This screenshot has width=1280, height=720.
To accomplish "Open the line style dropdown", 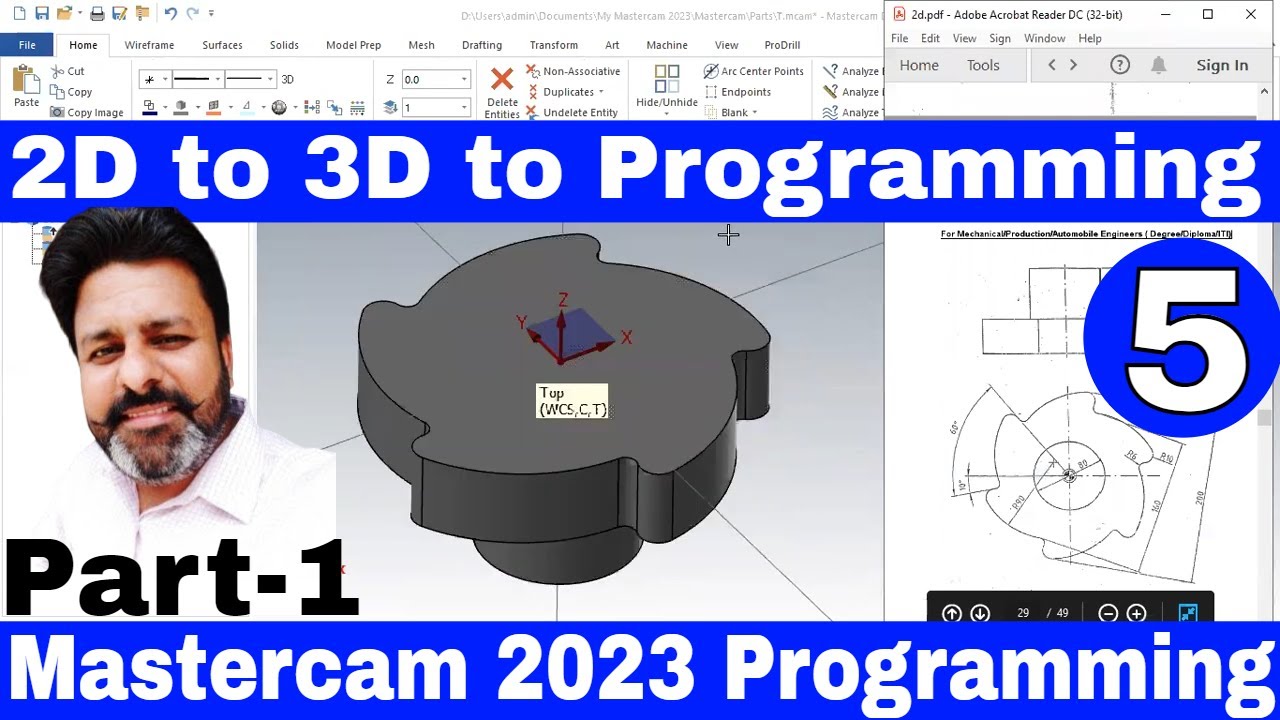I will coord(217,79).
